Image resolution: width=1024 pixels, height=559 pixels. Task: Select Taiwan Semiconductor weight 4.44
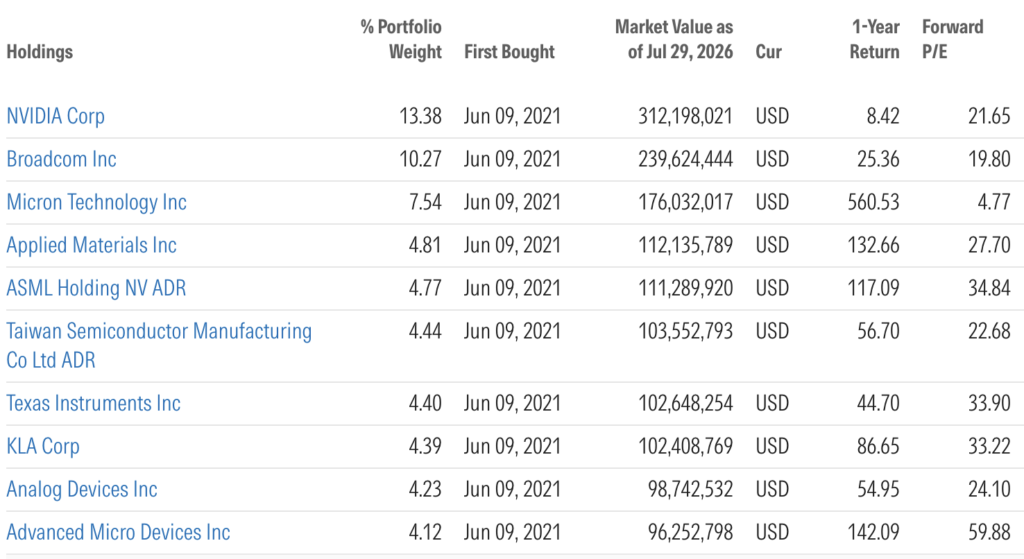(425, 332)
